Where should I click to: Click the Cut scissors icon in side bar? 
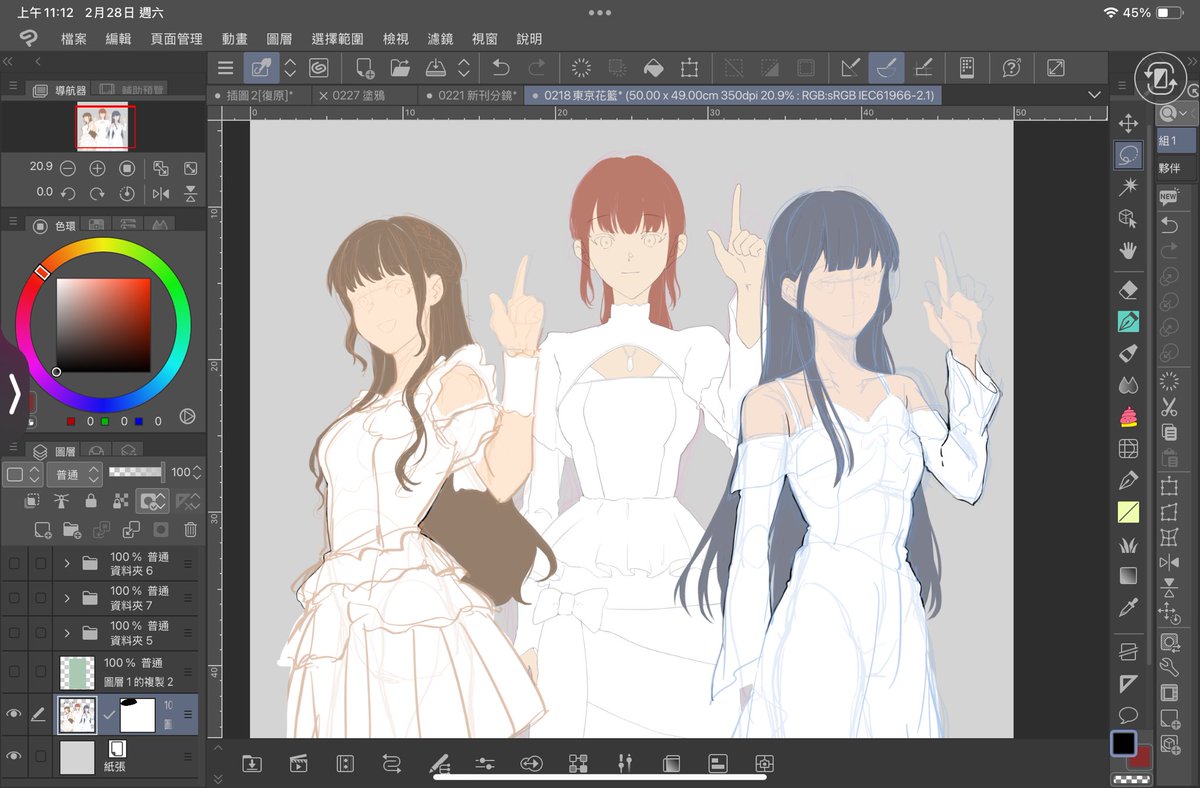(x=1169, y=407)
